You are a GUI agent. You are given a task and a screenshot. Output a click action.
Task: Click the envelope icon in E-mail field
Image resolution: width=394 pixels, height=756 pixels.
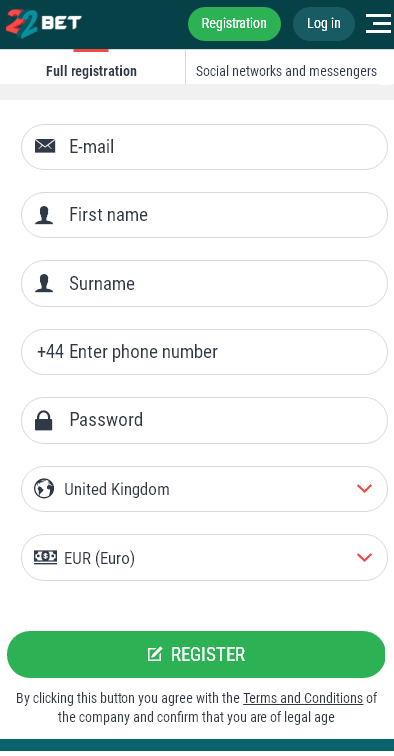[x=45, y=146]
